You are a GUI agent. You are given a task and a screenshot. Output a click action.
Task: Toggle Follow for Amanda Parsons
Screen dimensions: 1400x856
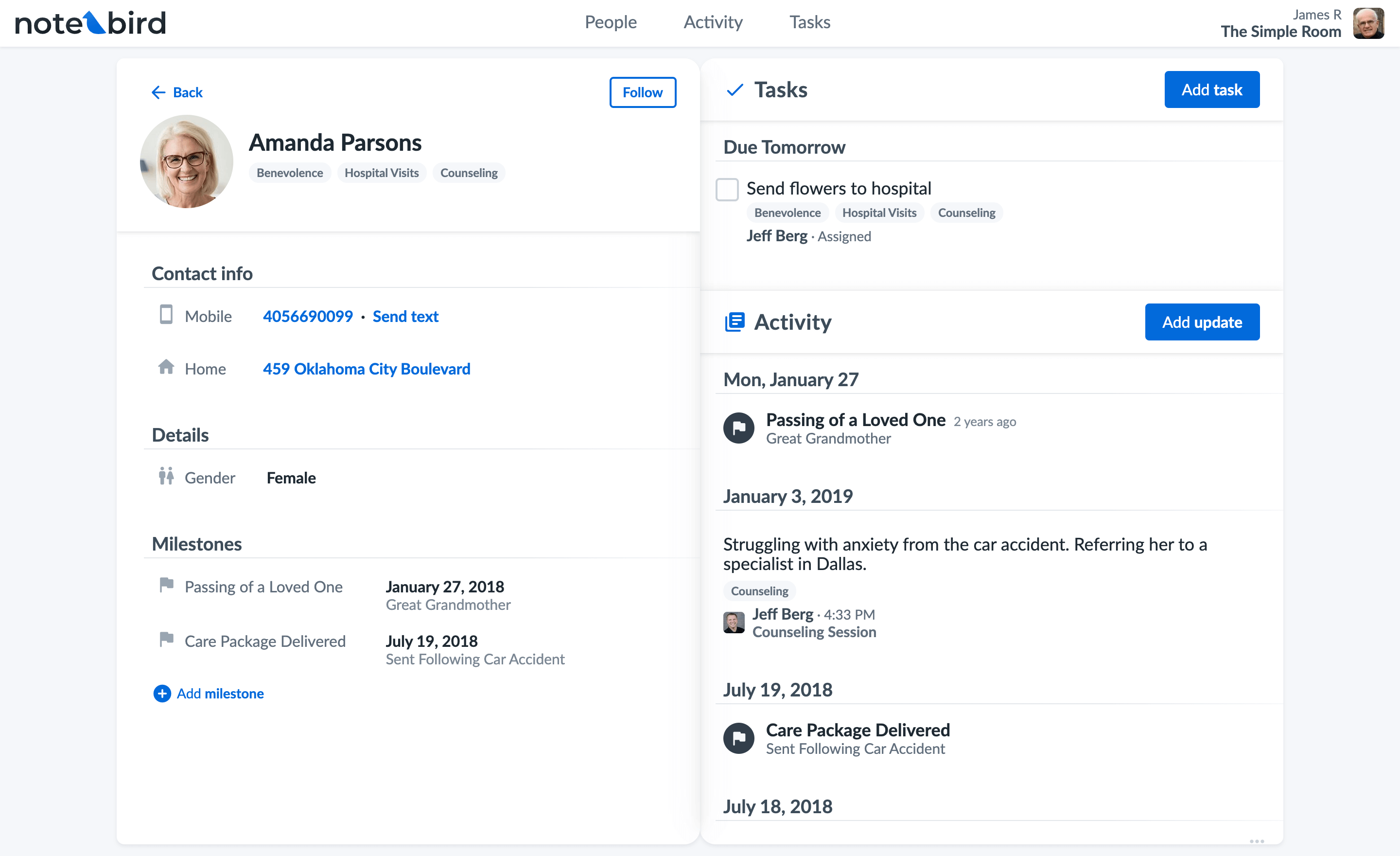click(x=642, y=92)
